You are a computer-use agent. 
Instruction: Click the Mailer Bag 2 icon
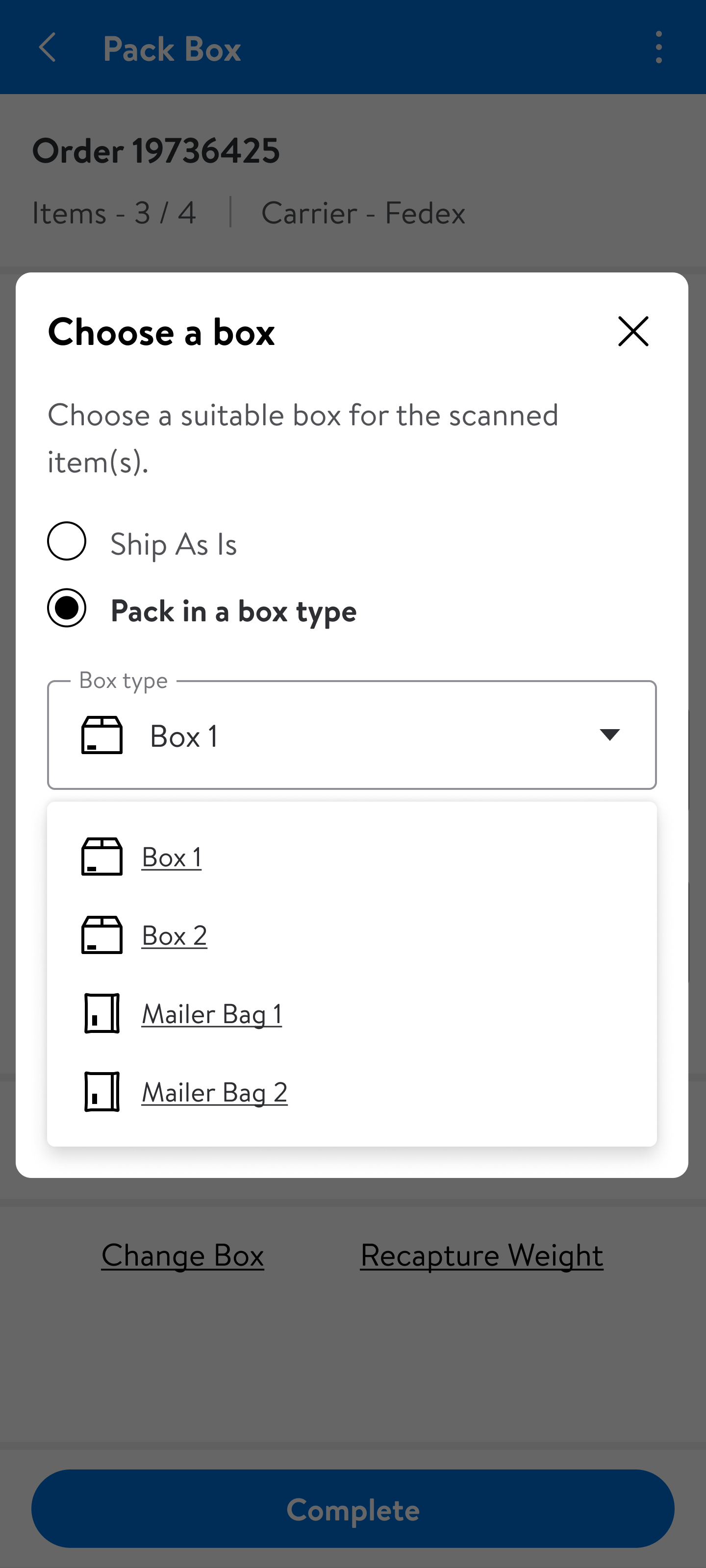tap(101, 1092)
